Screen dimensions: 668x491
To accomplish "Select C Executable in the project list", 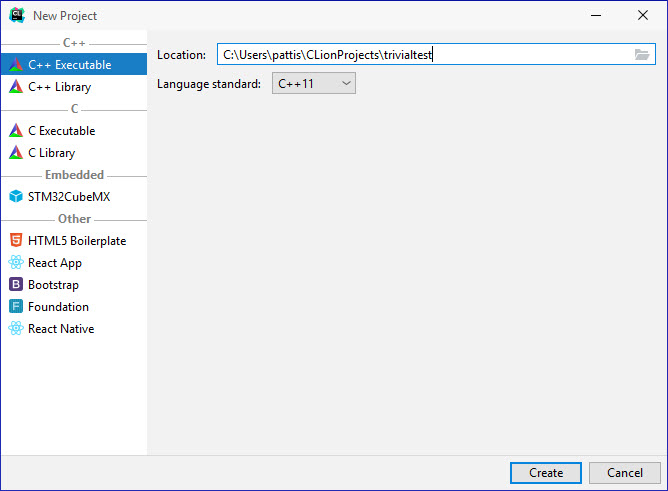I will pos(61,131).
